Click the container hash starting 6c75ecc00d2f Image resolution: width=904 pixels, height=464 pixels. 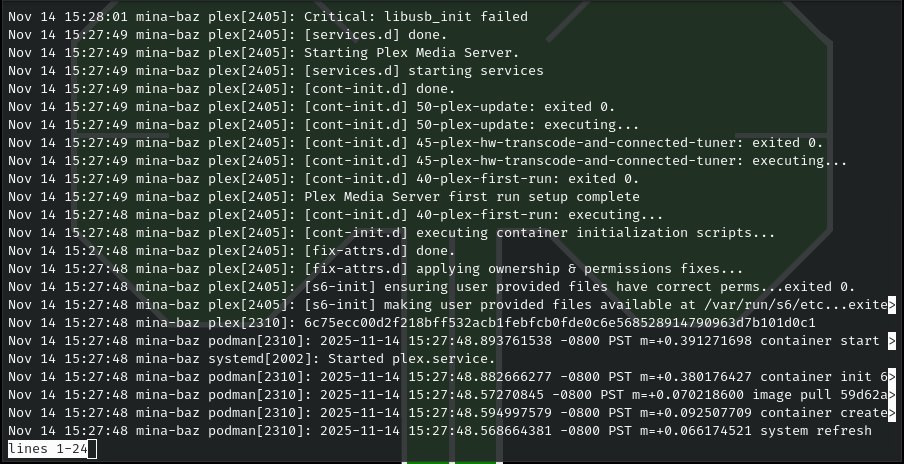[x=559, y=323]
